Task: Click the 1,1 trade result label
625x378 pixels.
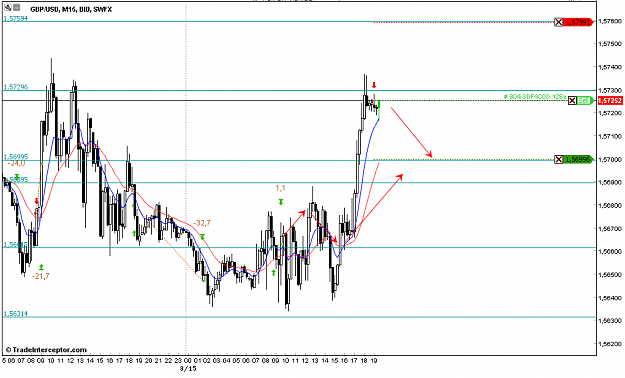Action: click(281, 188)
